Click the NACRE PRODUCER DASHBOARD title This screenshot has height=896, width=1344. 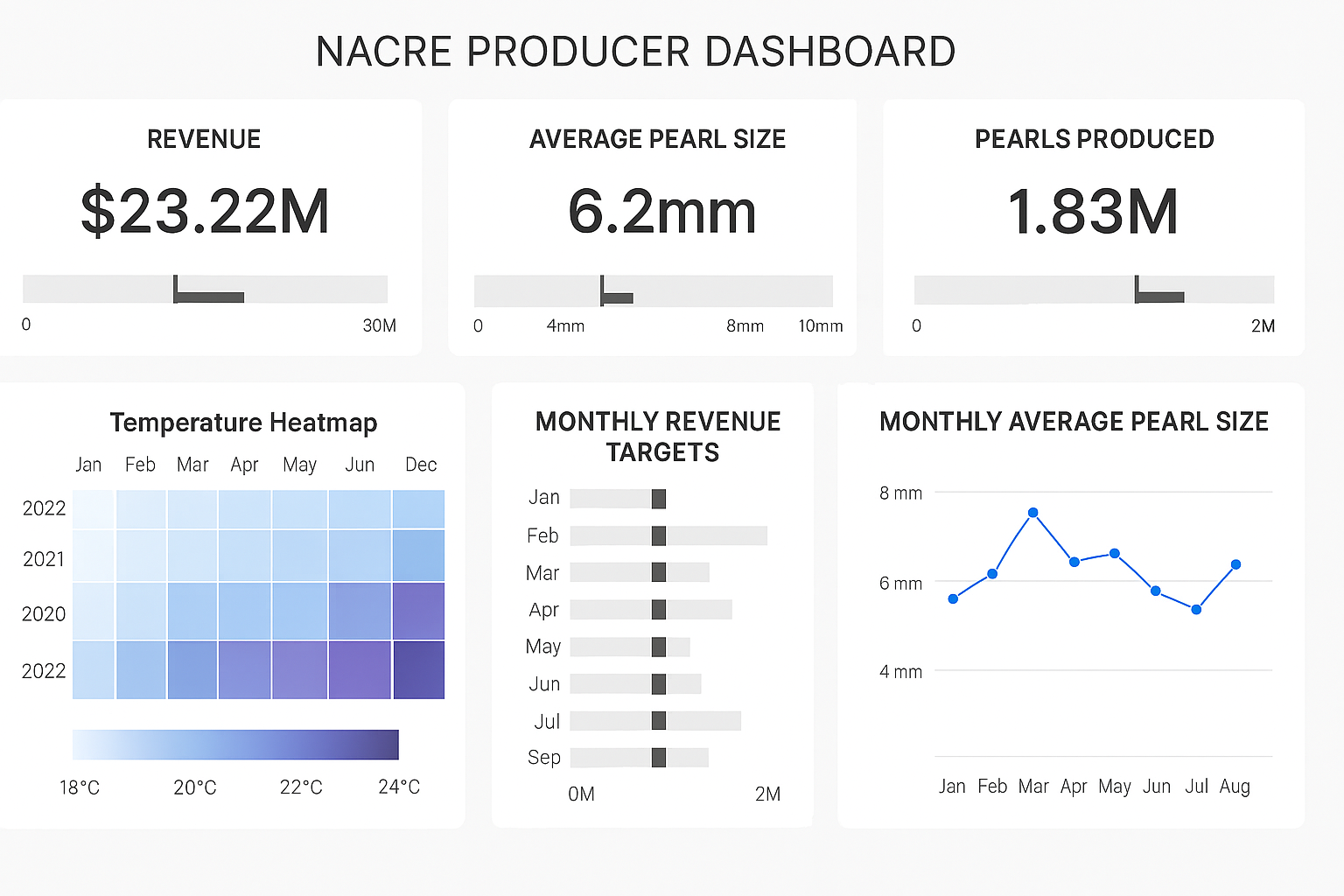636,51
